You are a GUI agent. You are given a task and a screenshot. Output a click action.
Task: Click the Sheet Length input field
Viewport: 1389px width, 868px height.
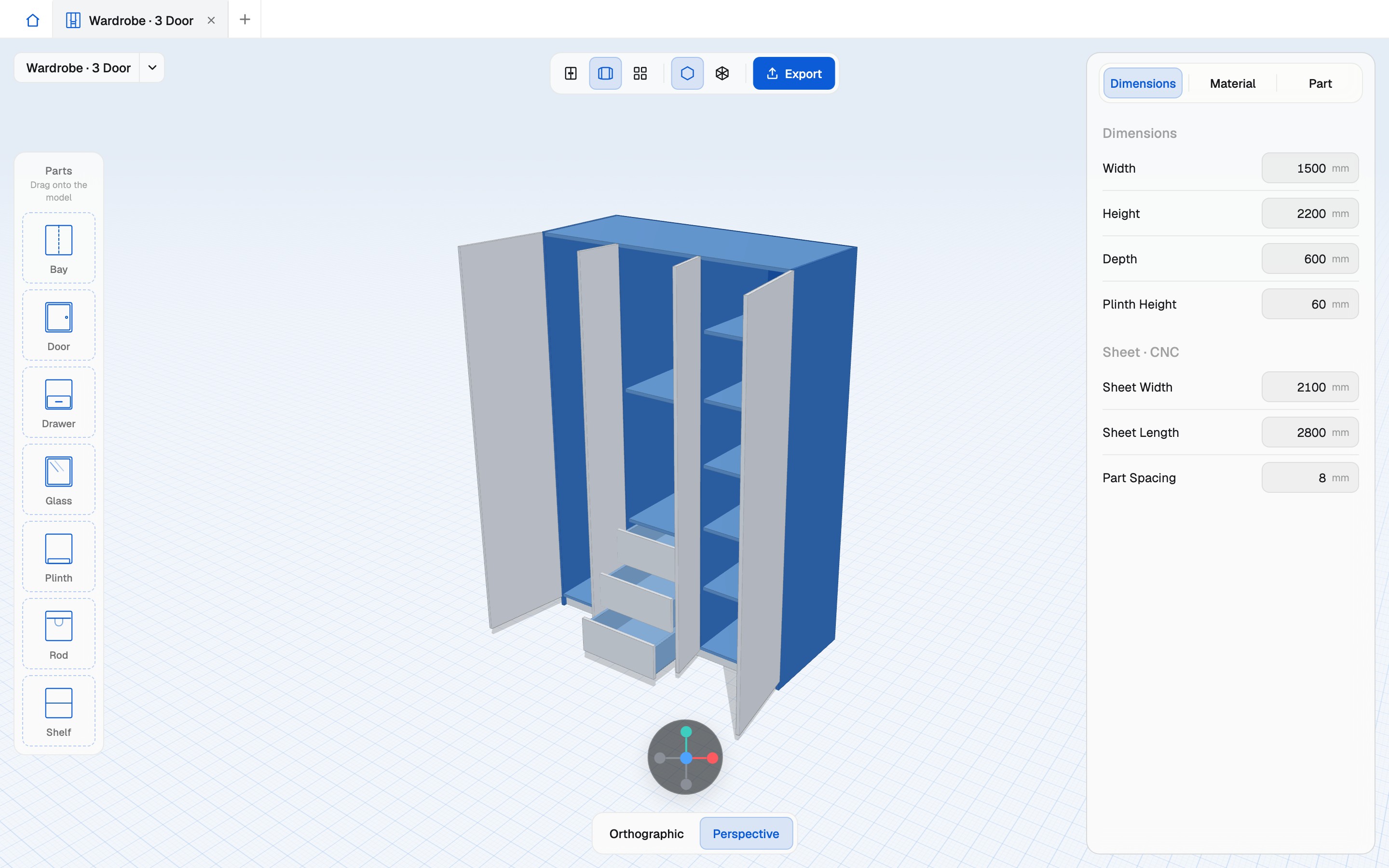1310,432
